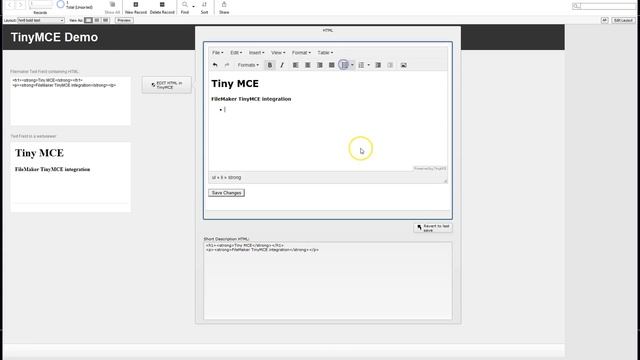This screenshot has height=360, width=640.
Task: Open the View menu in TinyMCE
Action: (278, 53)
